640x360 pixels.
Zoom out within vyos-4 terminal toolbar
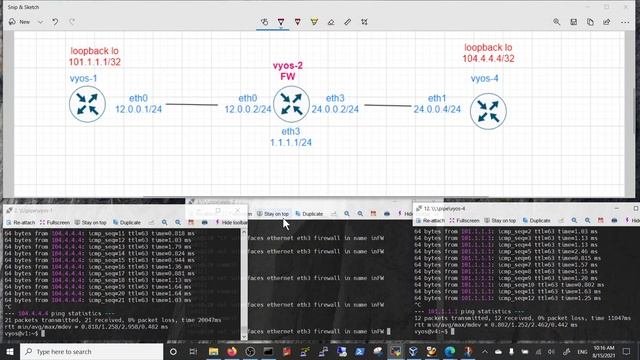click(x=588, y=220)
